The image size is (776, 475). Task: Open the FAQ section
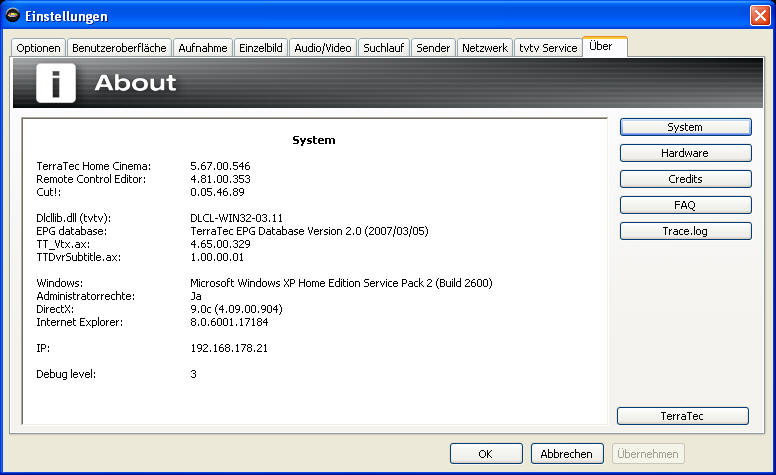pos(685,205)
